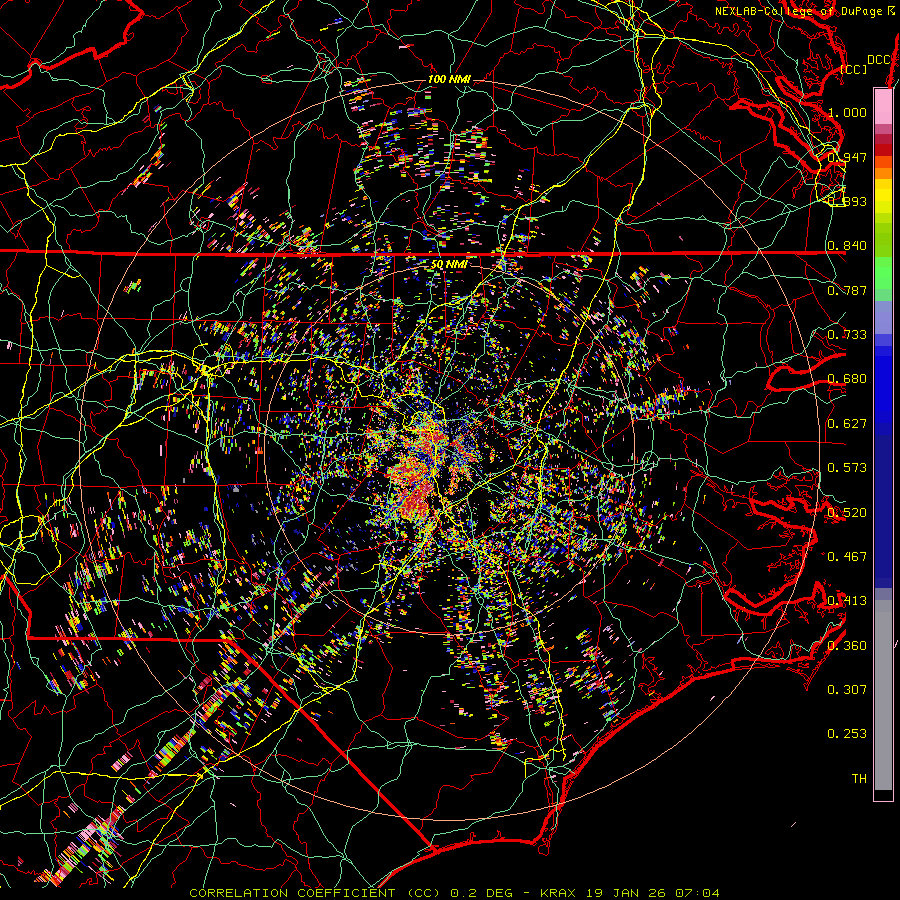This screenshot has height=900, width=900.
Task: Click the black swatch at legend bottom
Action: click(883, 795)
